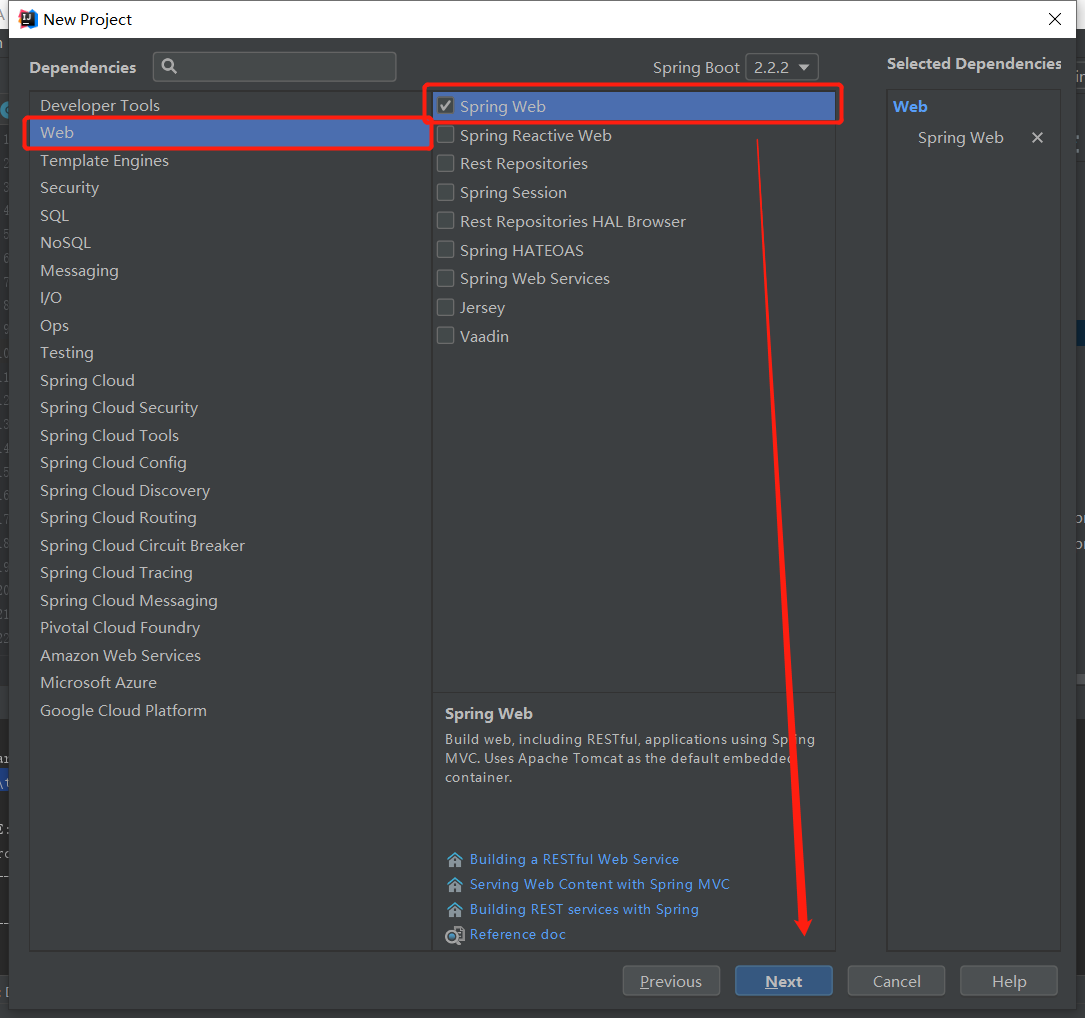This screenshot has width=1085, height=1018.
Task: Open the Security category
Action: click(230, 188)
